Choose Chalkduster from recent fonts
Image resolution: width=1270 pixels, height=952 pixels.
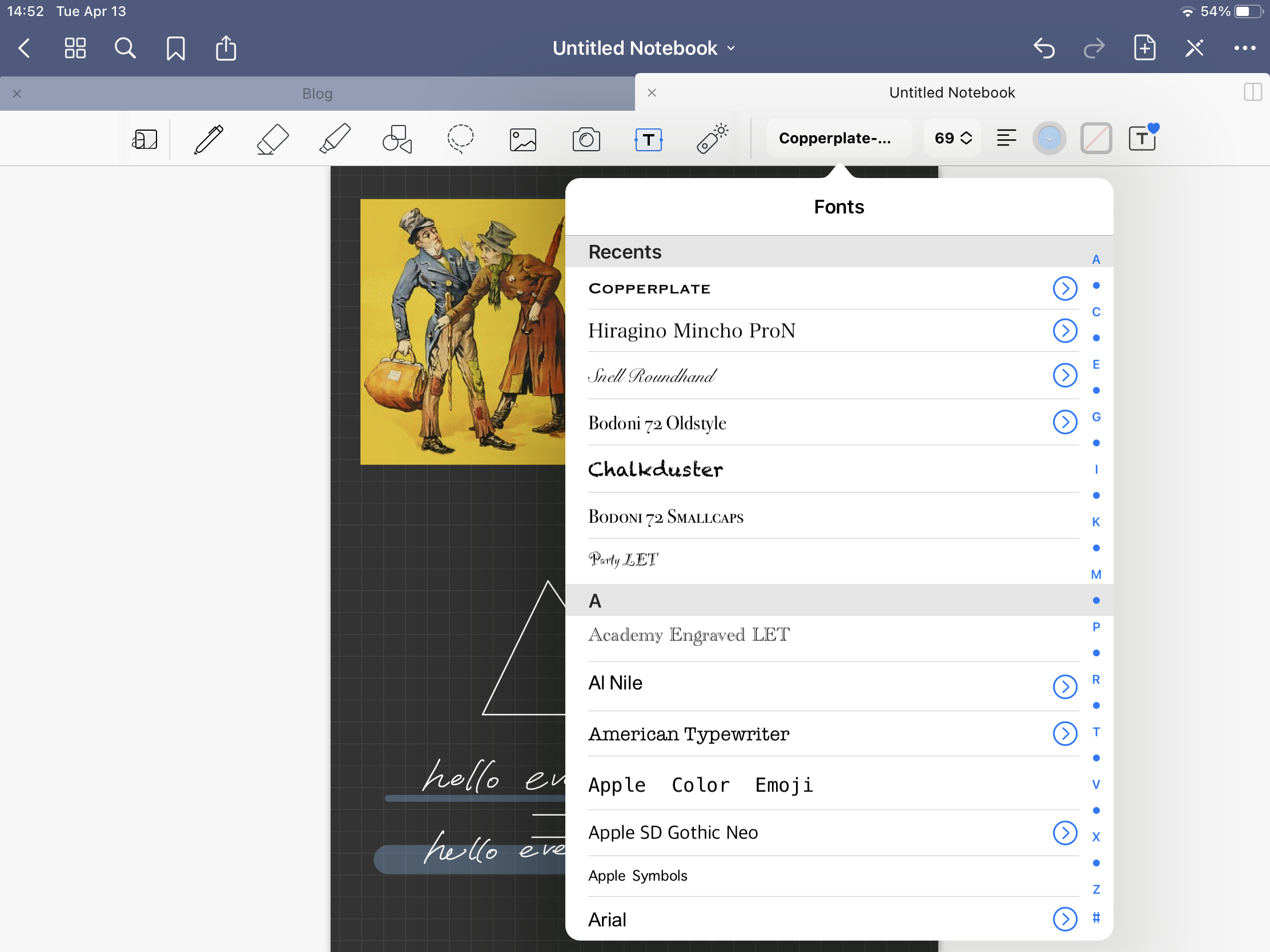(656, 469)
